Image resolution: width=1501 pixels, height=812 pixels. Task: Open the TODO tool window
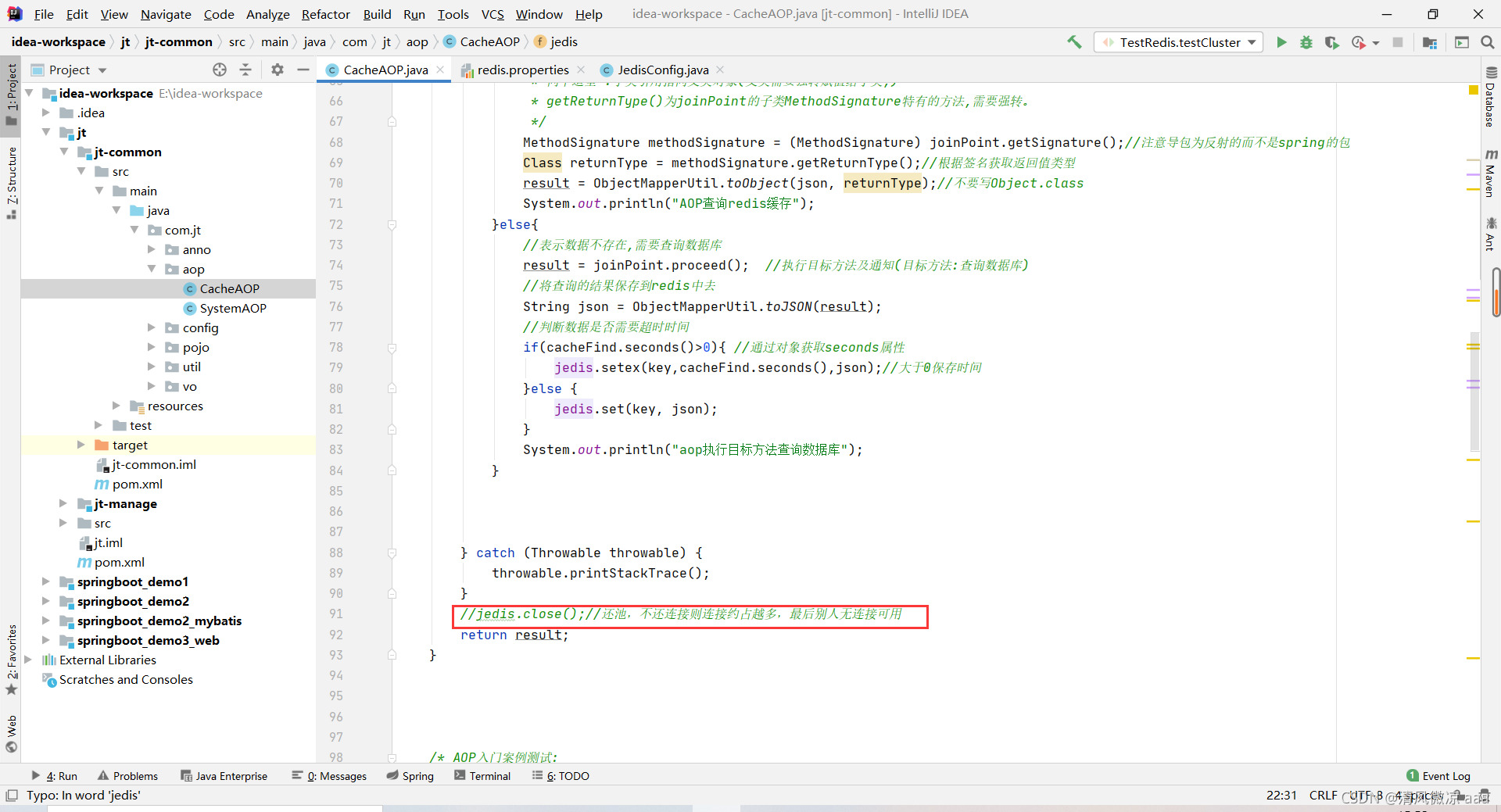(561, 776)
